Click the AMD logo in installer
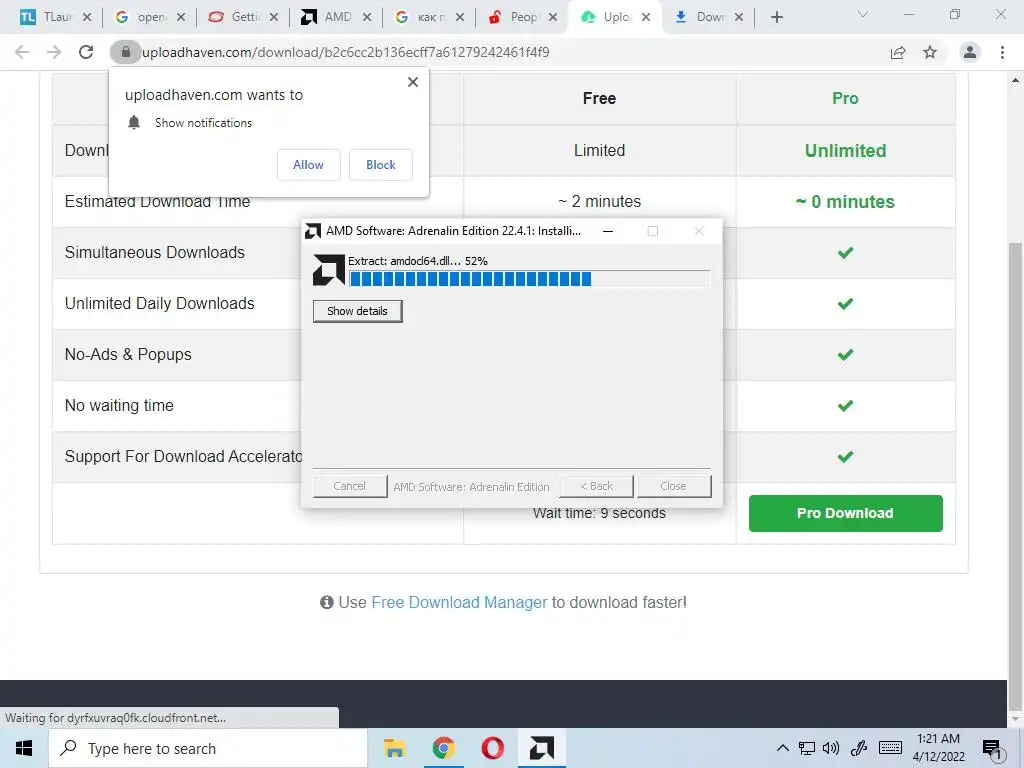Screen dimensions: 1024x768 (x=328, y=270)
